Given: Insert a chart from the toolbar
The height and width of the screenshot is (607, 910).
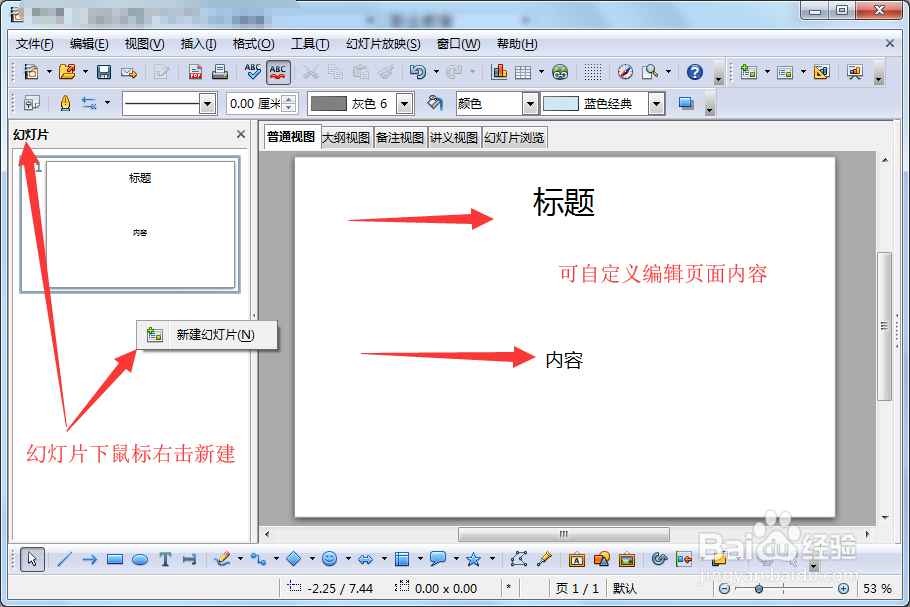Looking at the screenshot, I should coord(499,72).
